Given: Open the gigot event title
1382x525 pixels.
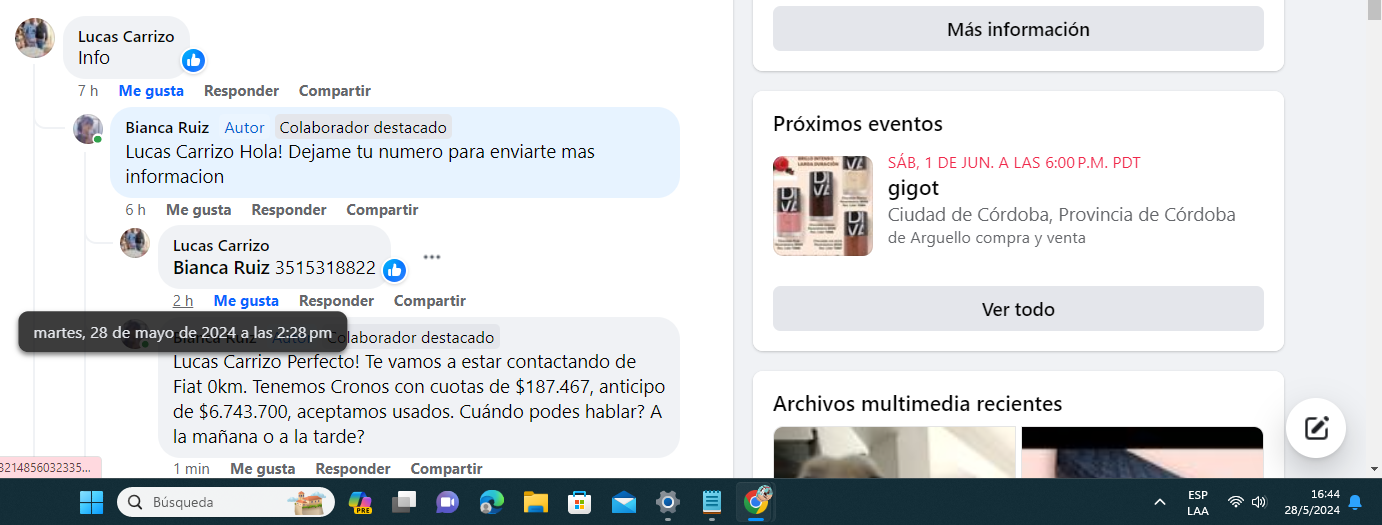Looking at the screenshot, I should [913, 188].
